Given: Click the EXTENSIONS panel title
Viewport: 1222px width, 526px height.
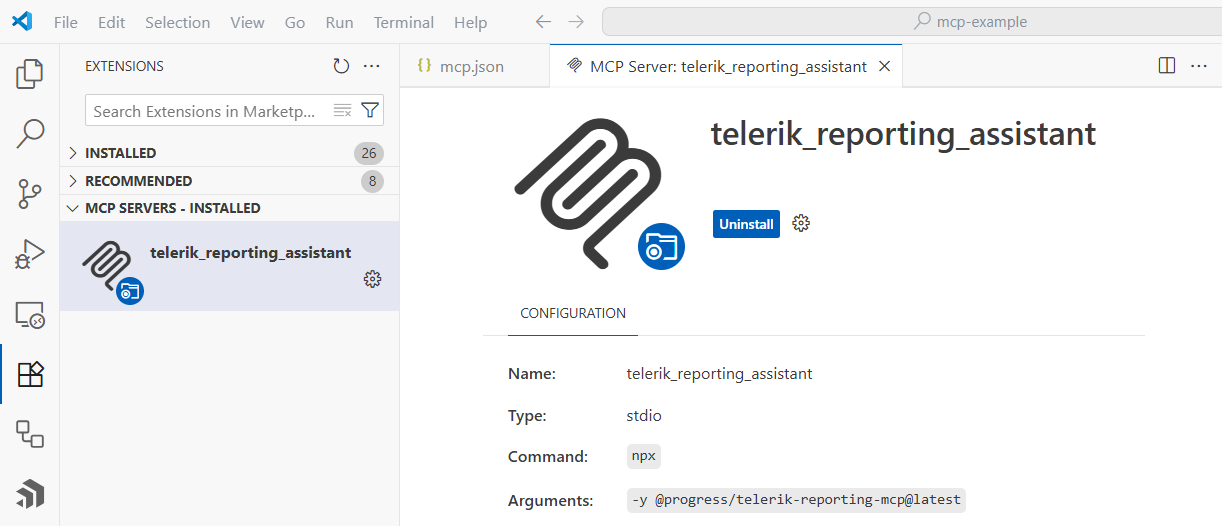Looking at the screenshot, I should [124, 66].
